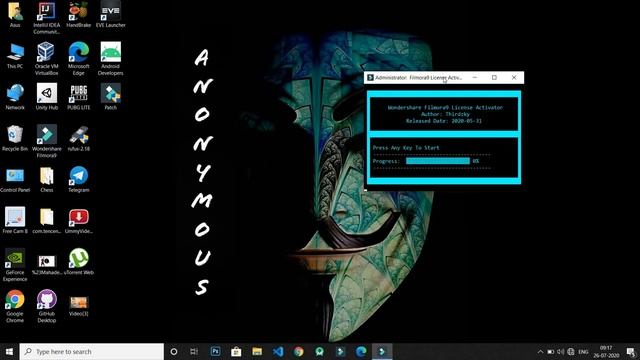This screenshot has width=640, height=360.
Task: Check the battery status tray icon
Action: (550, 351)
